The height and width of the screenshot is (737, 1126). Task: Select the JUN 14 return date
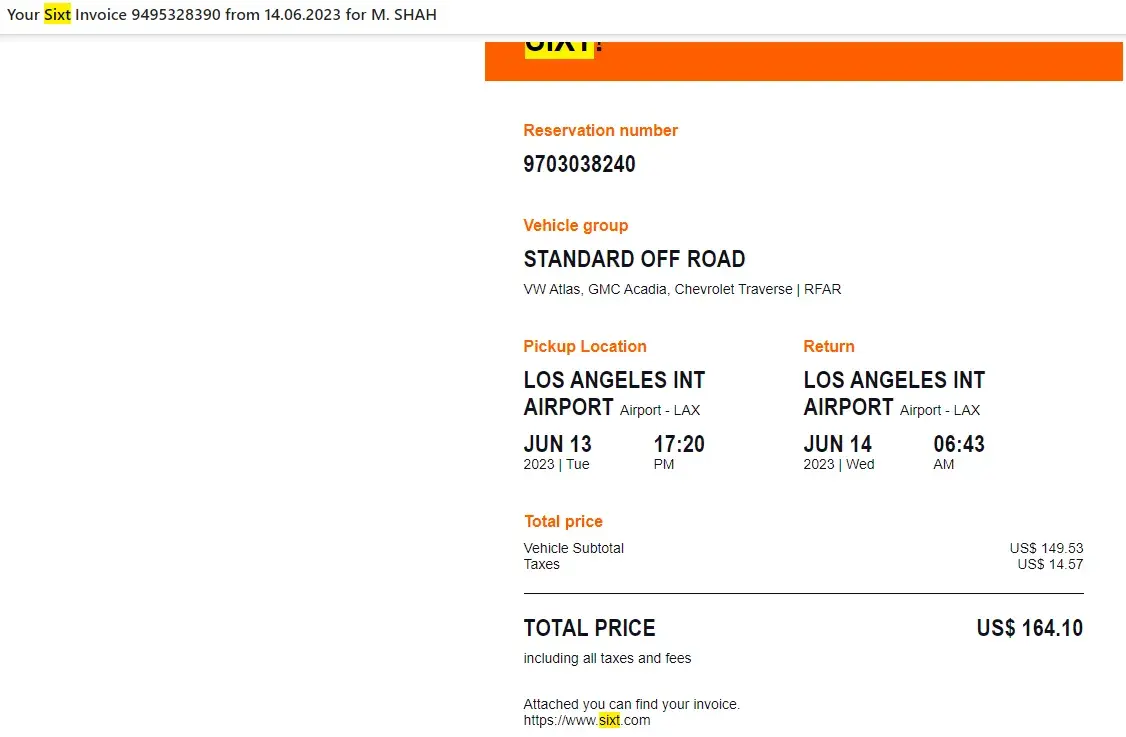click(837, 444)
